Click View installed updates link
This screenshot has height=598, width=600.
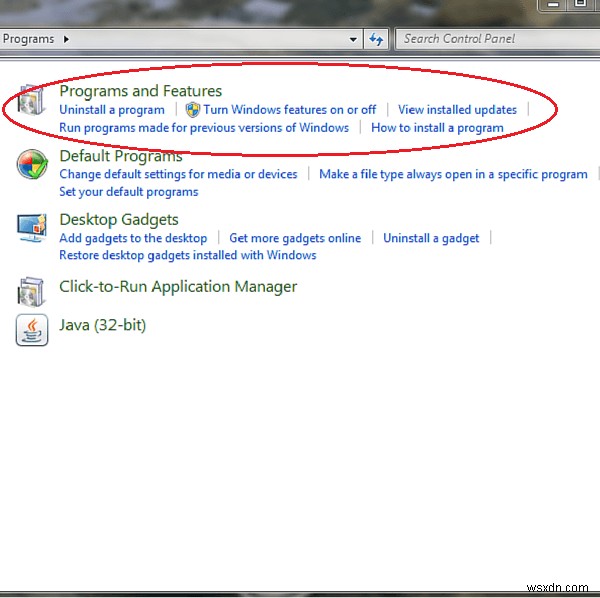coord(457,110)
